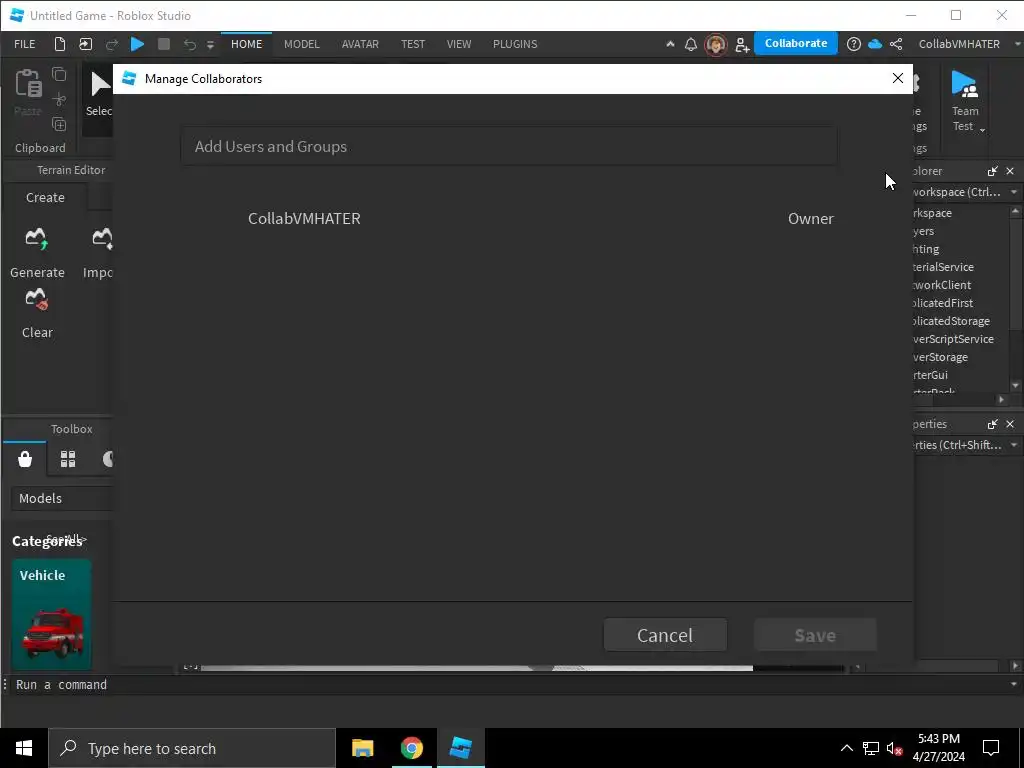Switch to the MODEL ribbon tab
The width and height of the screenshot is (1024, 768).
[x=302, y=44]
